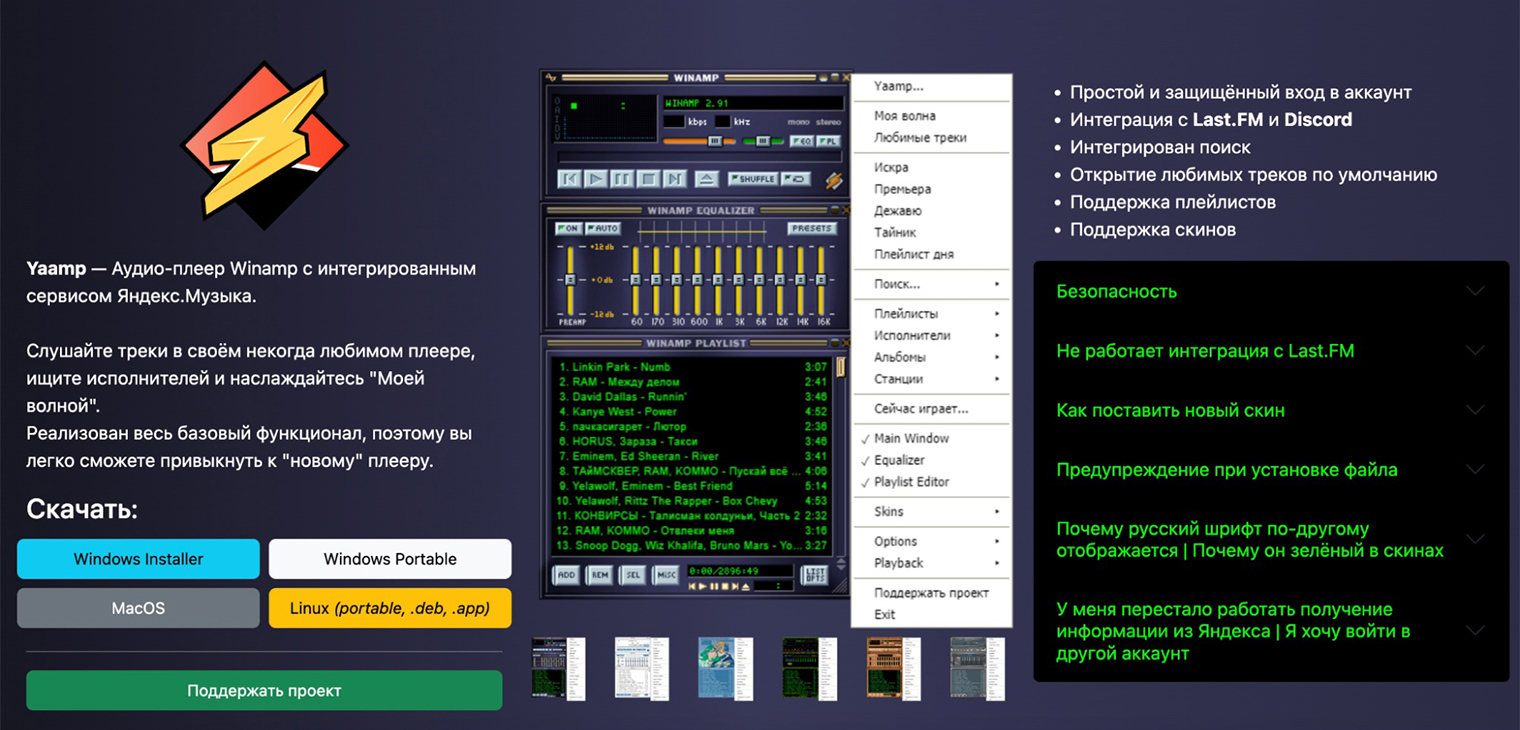Click the playlist LIST OPTS button

point(814,575)
